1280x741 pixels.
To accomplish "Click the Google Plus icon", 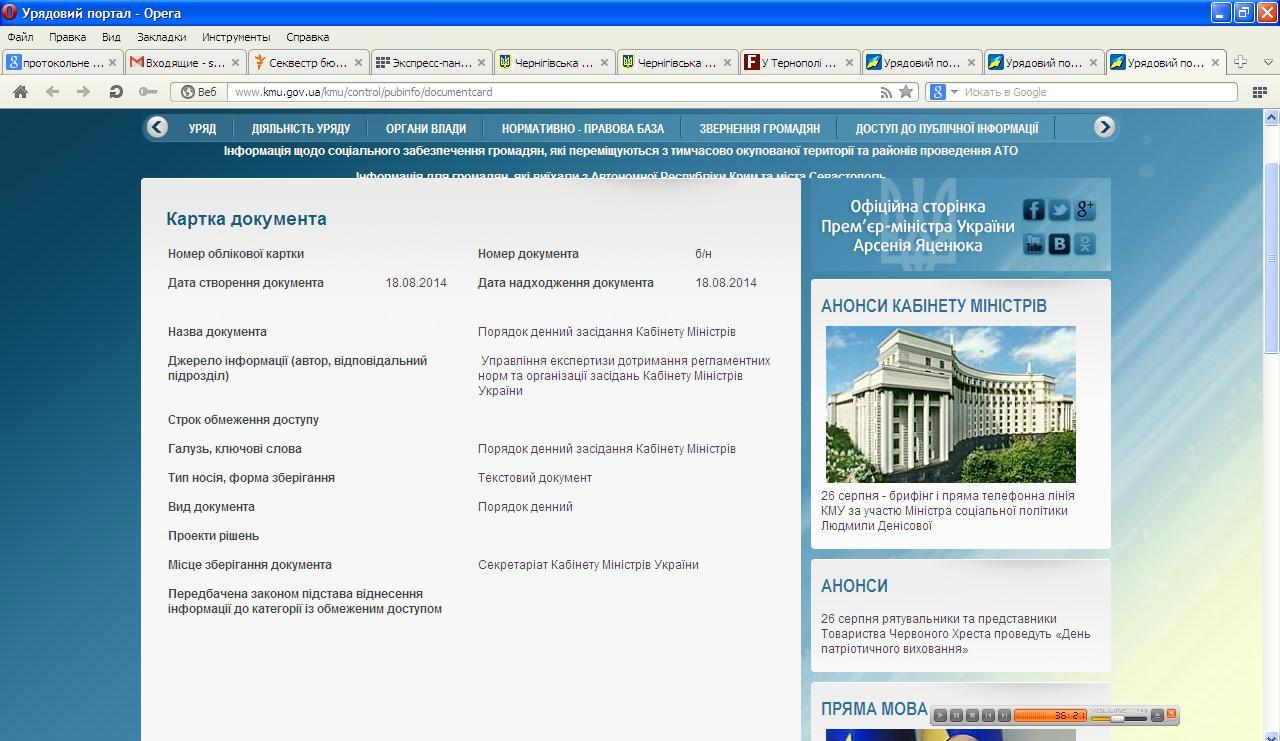I will (x=1085, y=209).
